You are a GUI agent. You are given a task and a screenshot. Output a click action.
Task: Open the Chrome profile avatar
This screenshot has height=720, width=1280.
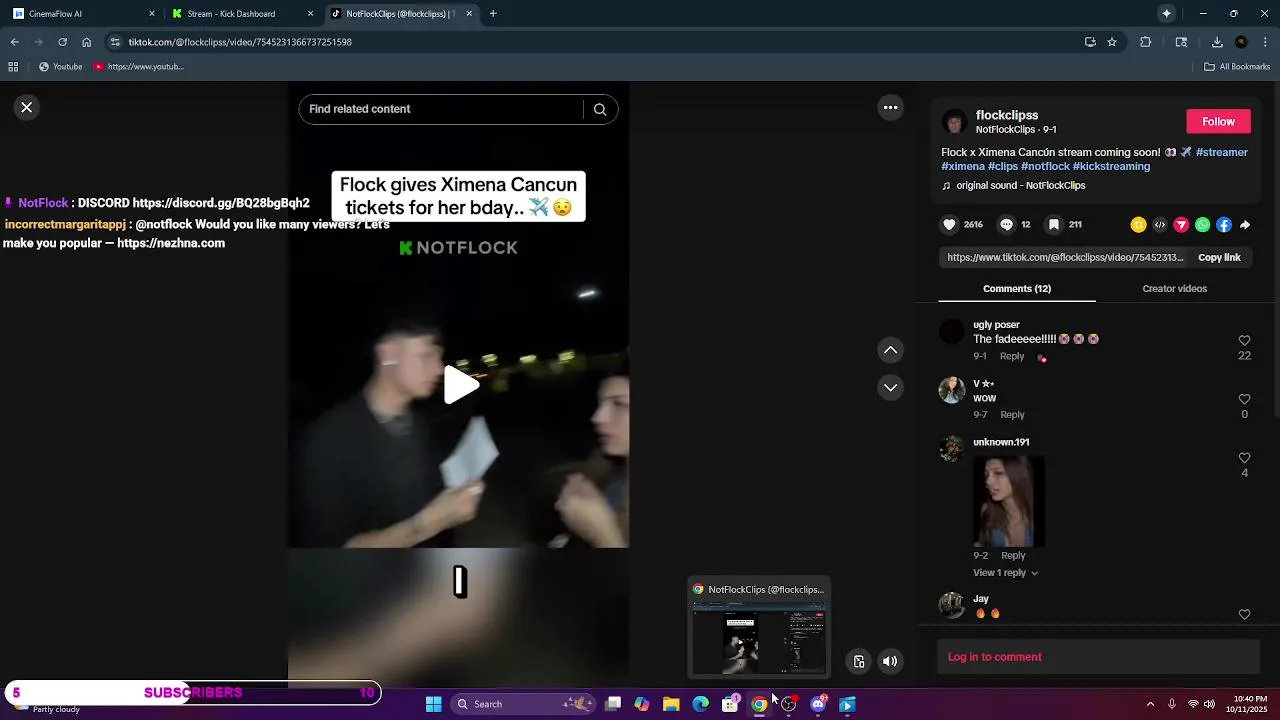coord(1241,42)
